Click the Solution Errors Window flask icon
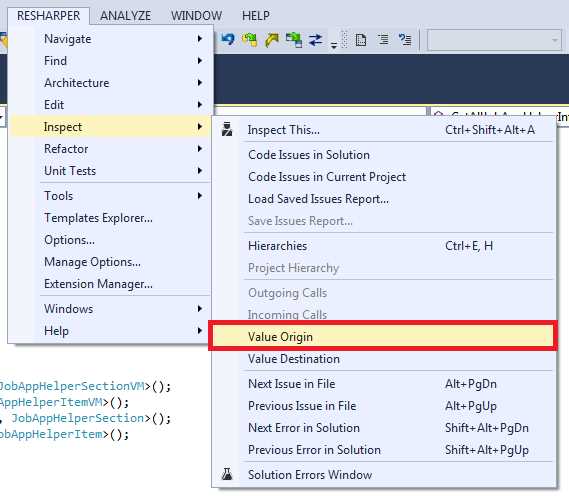The image size is (569, 500). tap(227, 474)
